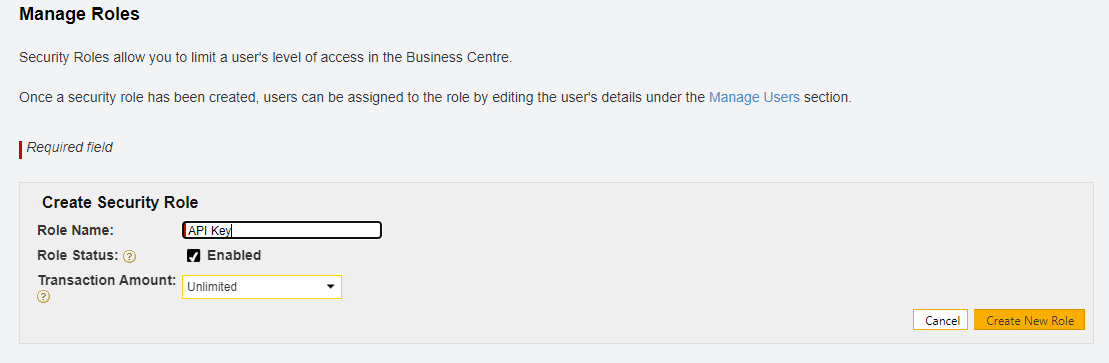Click the Transaction Amount label text
Image resolution: width=1109 pixels, height=363 pixels.
click(x=107, y=280)
